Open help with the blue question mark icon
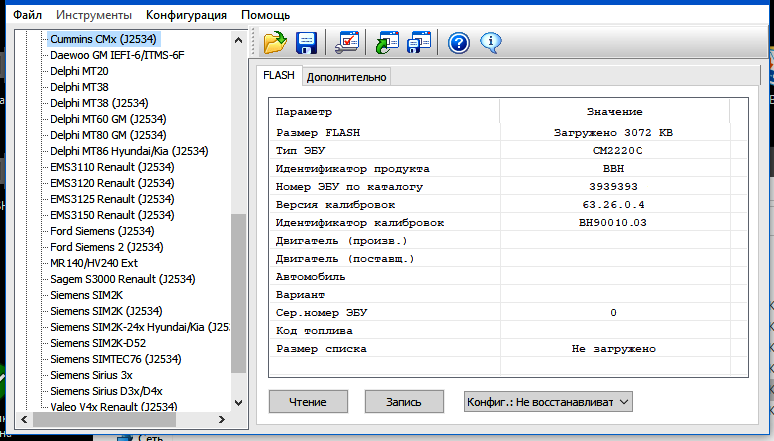 tap(459, 42)
